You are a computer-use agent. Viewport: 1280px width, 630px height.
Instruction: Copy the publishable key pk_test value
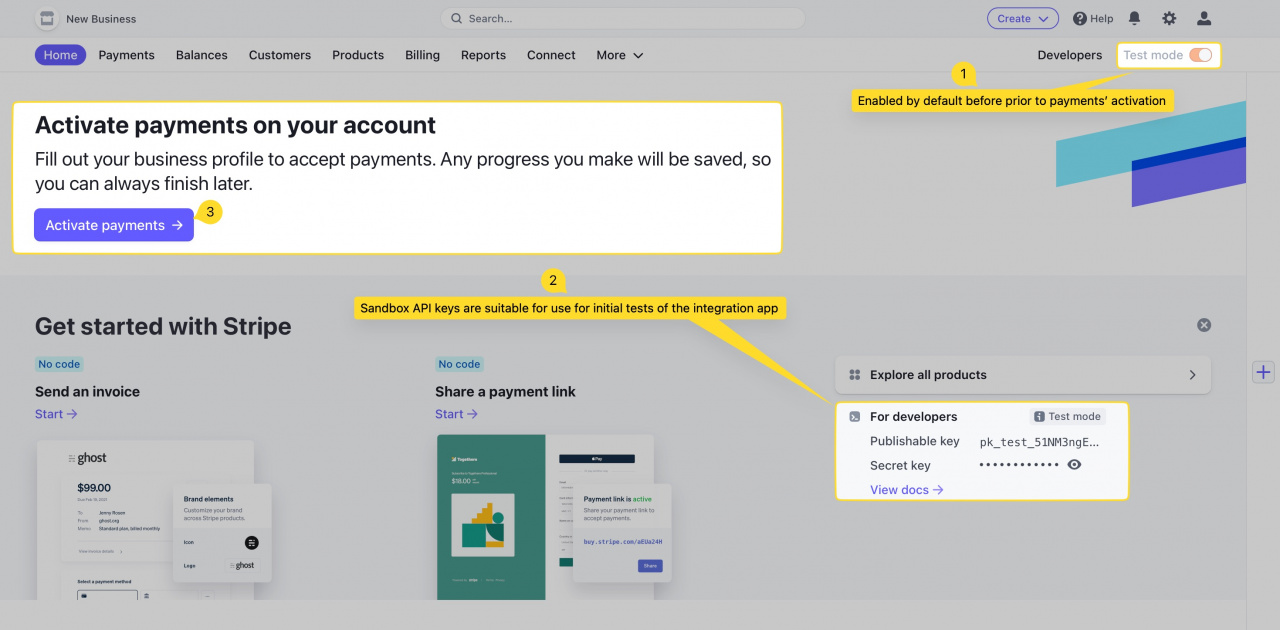pos(1040,441)
